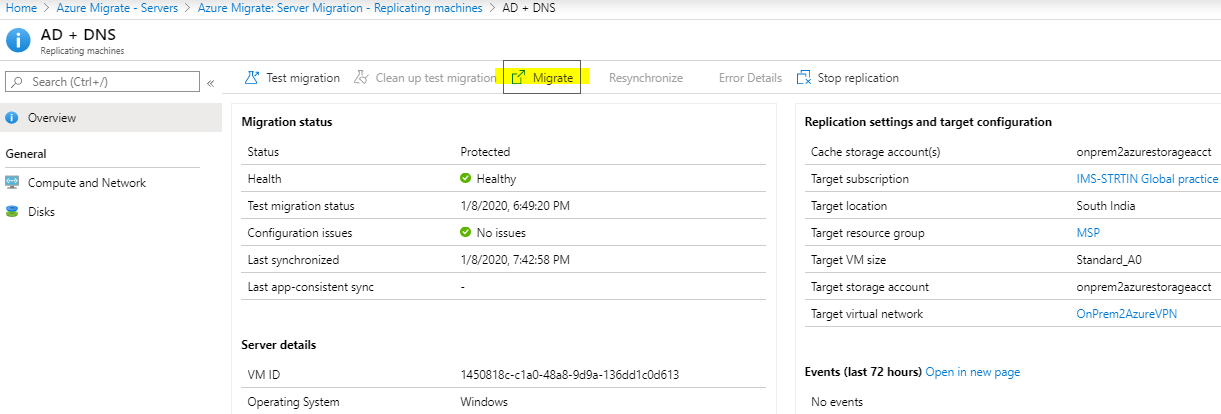
Task: Click the Overview info icon in sidebar
Action: click(x=12, y=118)
